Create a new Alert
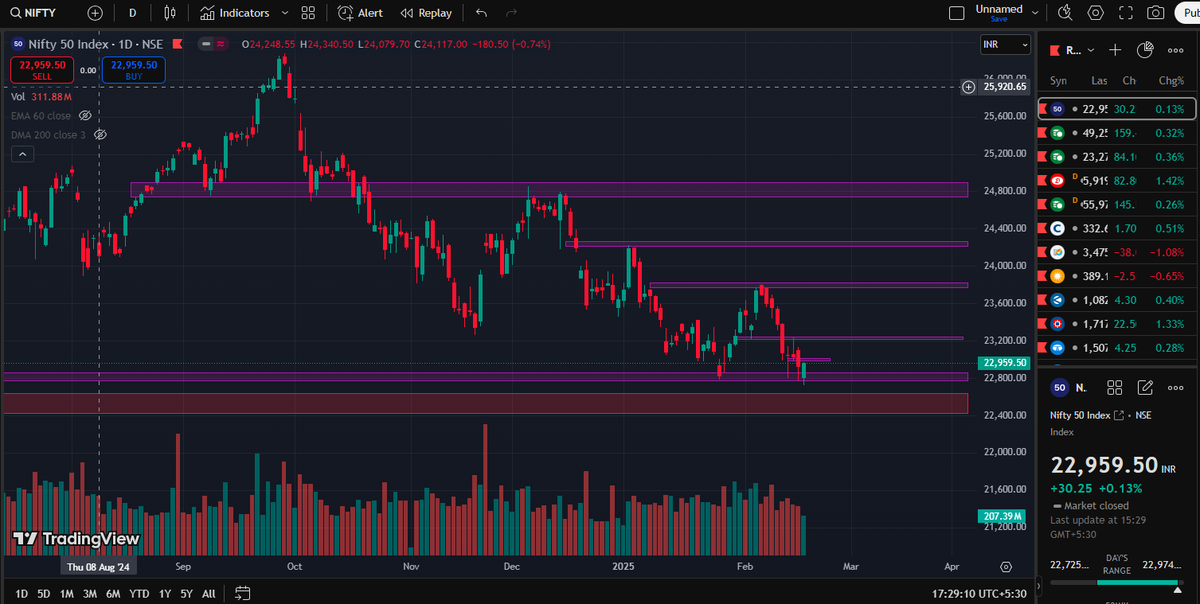The image size is (1200, 604). click(x=360, y=13)
